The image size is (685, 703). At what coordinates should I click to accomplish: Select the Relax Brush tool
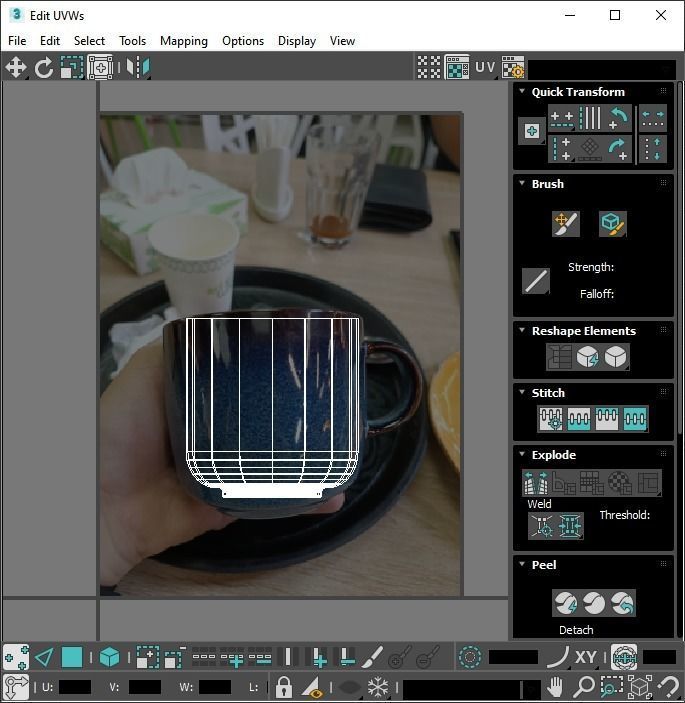pyautogui.click(x=613, y=224)
